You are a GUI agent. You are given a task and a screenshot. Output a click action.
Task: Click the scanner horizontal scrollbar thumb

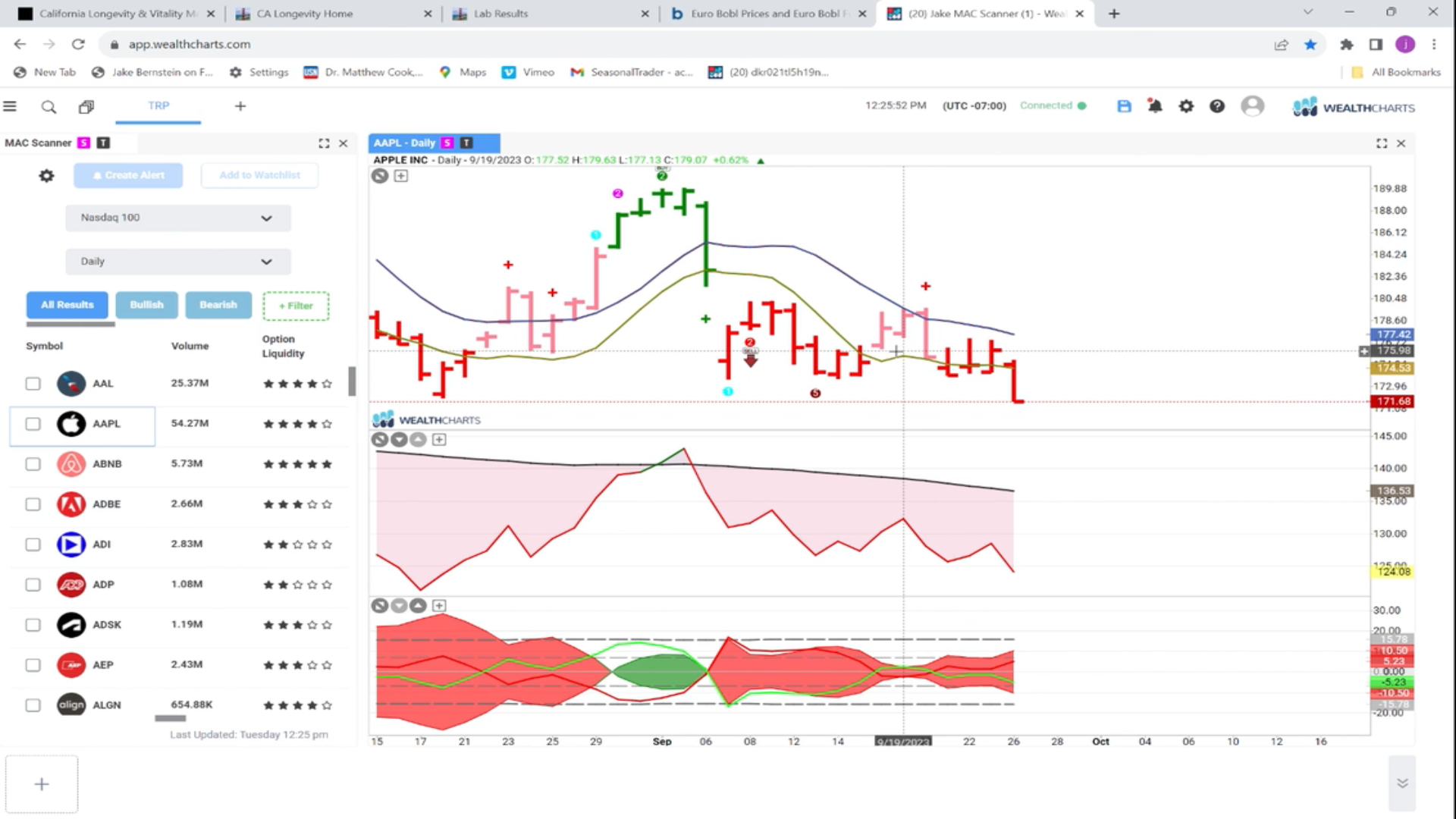click(171, 718)
